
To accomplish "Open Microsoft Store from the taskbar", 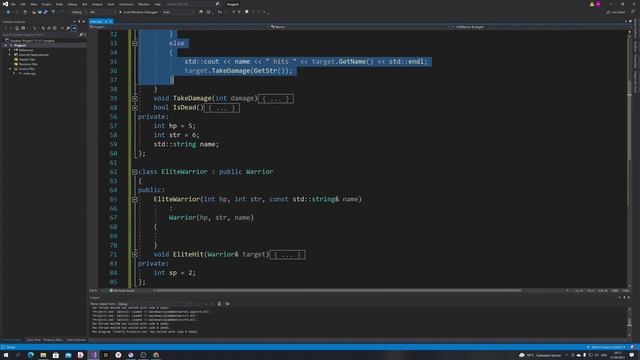I will click(x=56, y=355).
